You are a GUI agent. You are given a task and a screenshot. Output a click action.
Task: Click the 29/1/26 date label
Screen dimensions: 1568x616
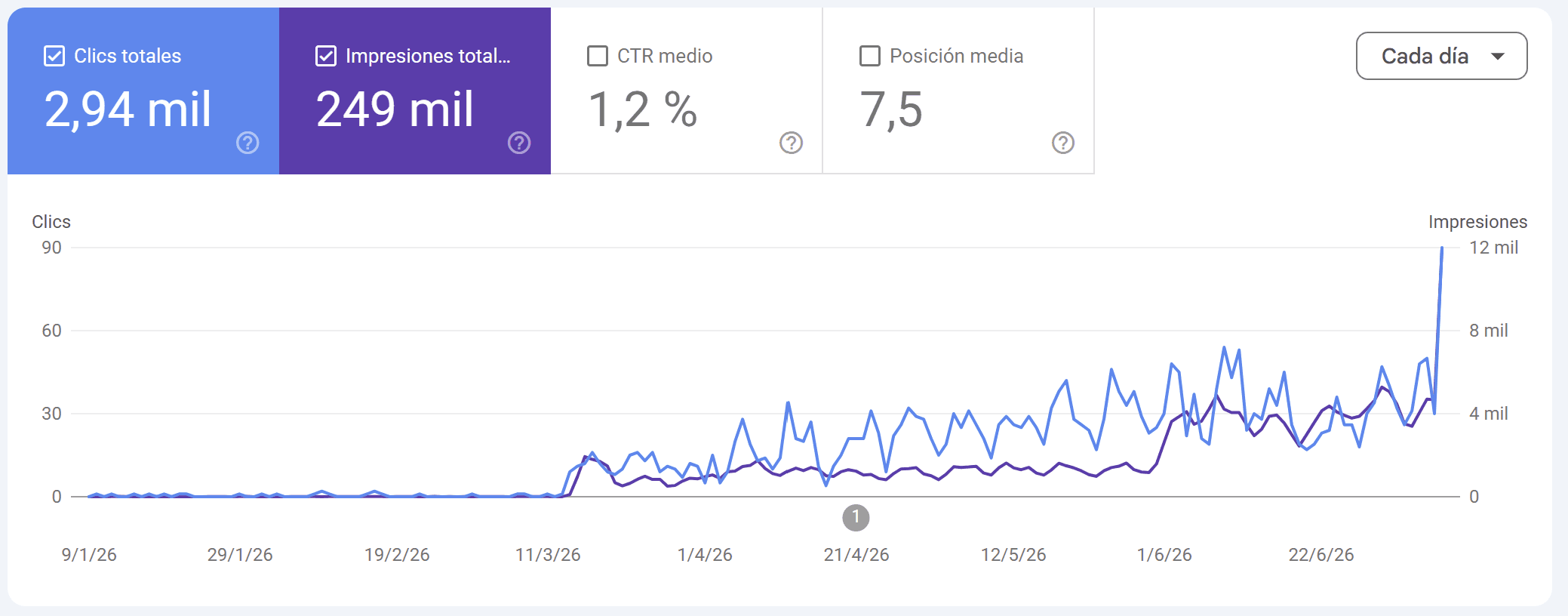pyautogui.click(x=240, y=555)
